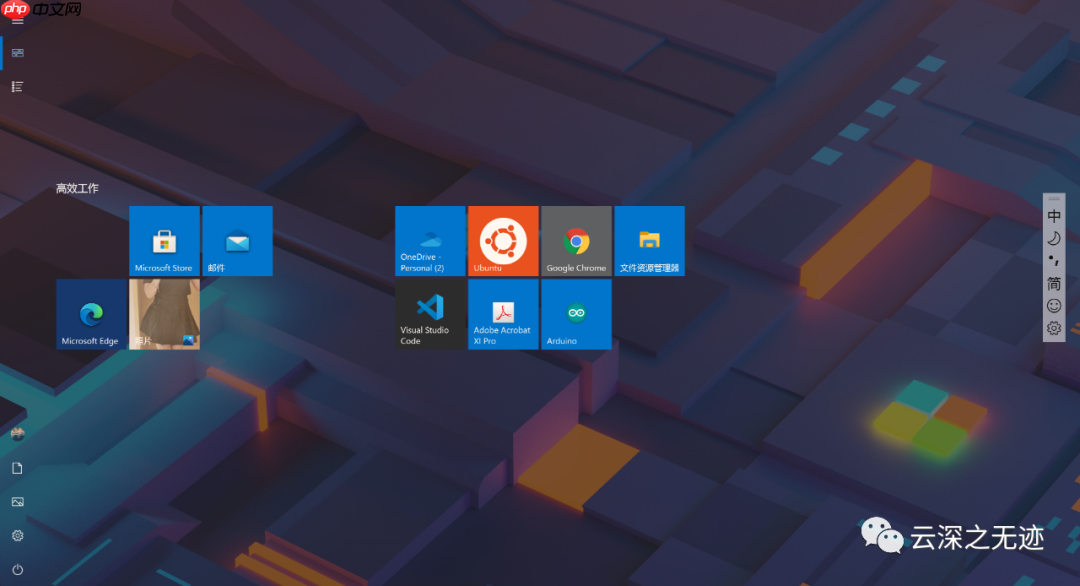The height and width of the screenshot is (586, 1080).
Task: Switch to the pinned tiles view
Action: pos(16,52)
